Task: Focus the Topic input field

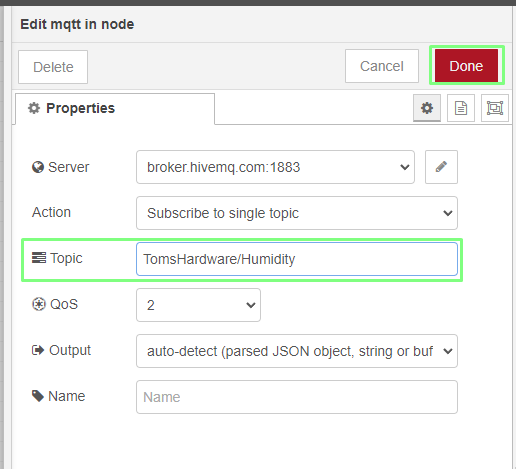Action: pyautogui.click(x=297, y=259)
